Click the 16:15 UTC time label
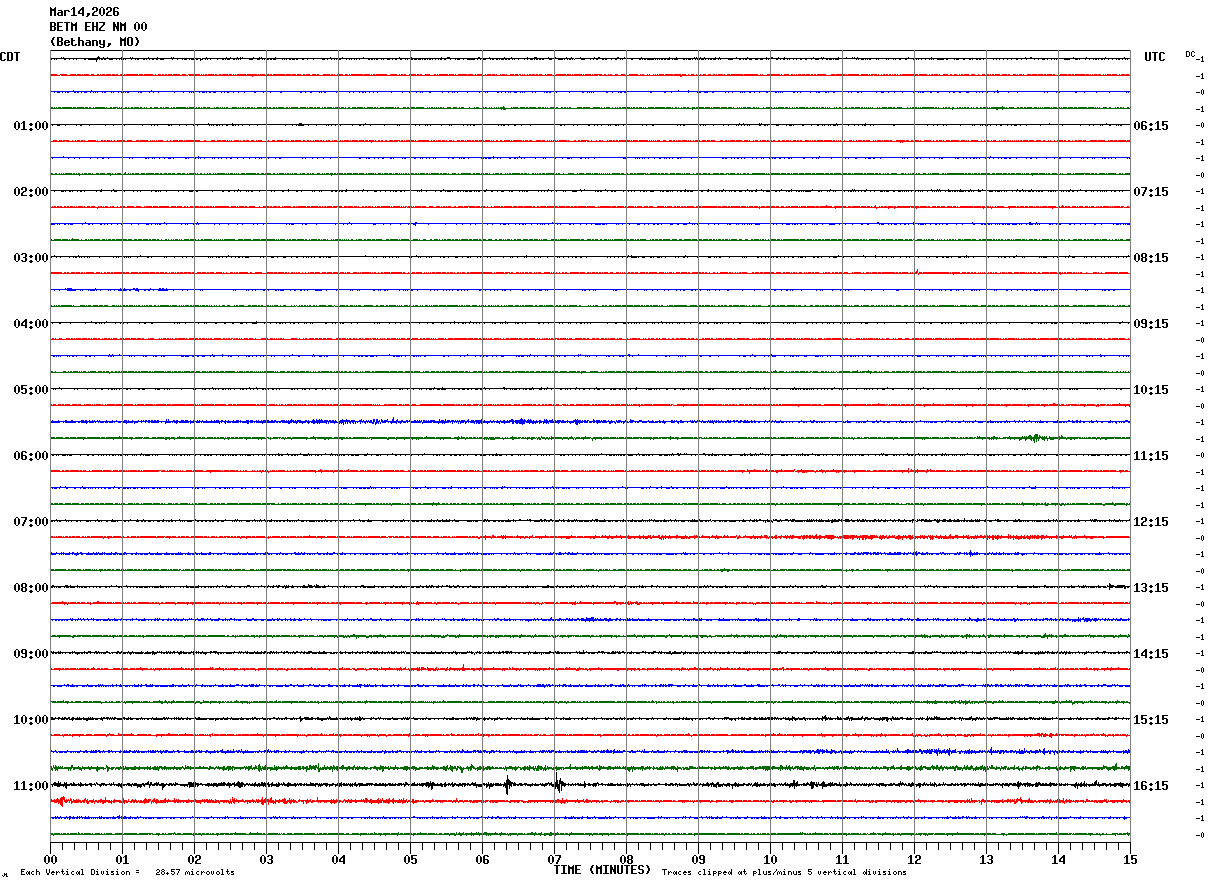1210x886 pixels. [x=1150, y=786]
